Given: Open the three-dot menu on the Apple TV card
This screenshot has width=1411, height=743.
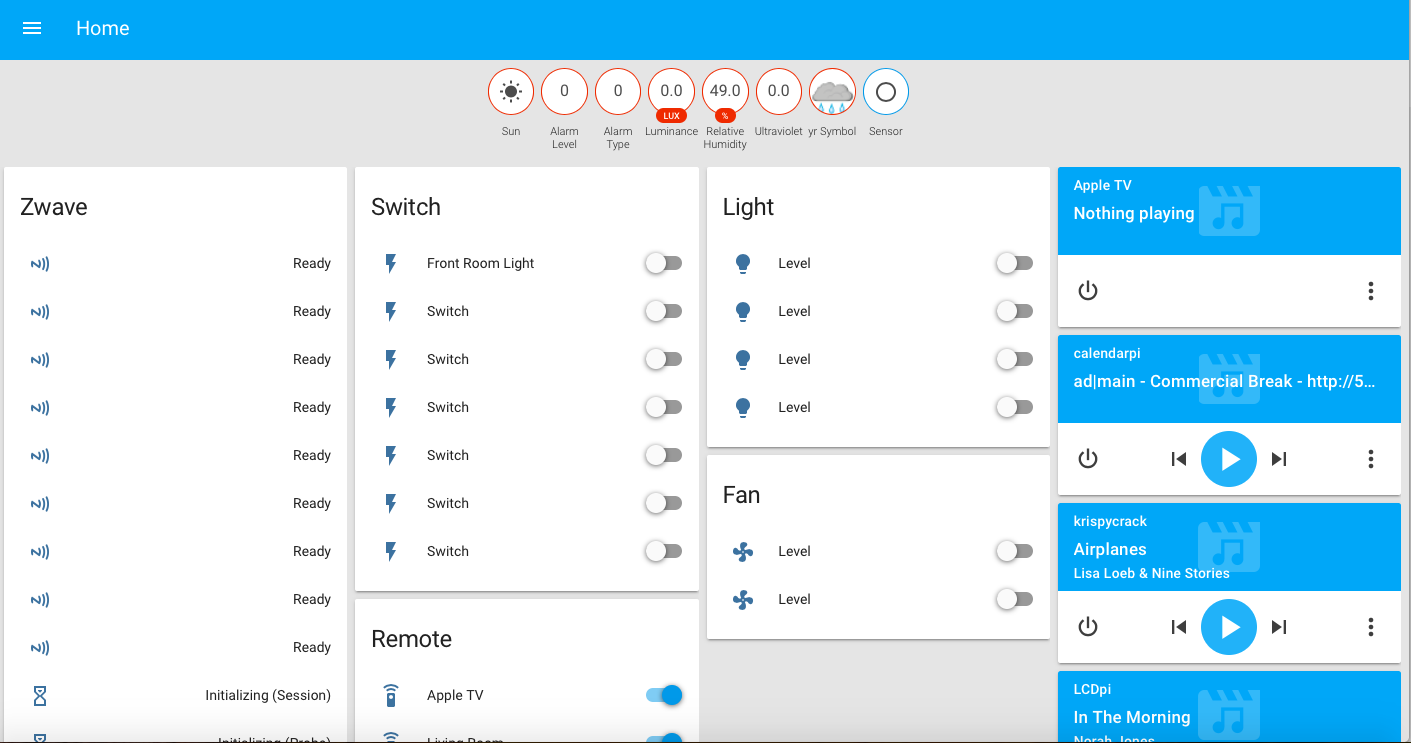Looking at the screenshot, I should [1370, 291].
